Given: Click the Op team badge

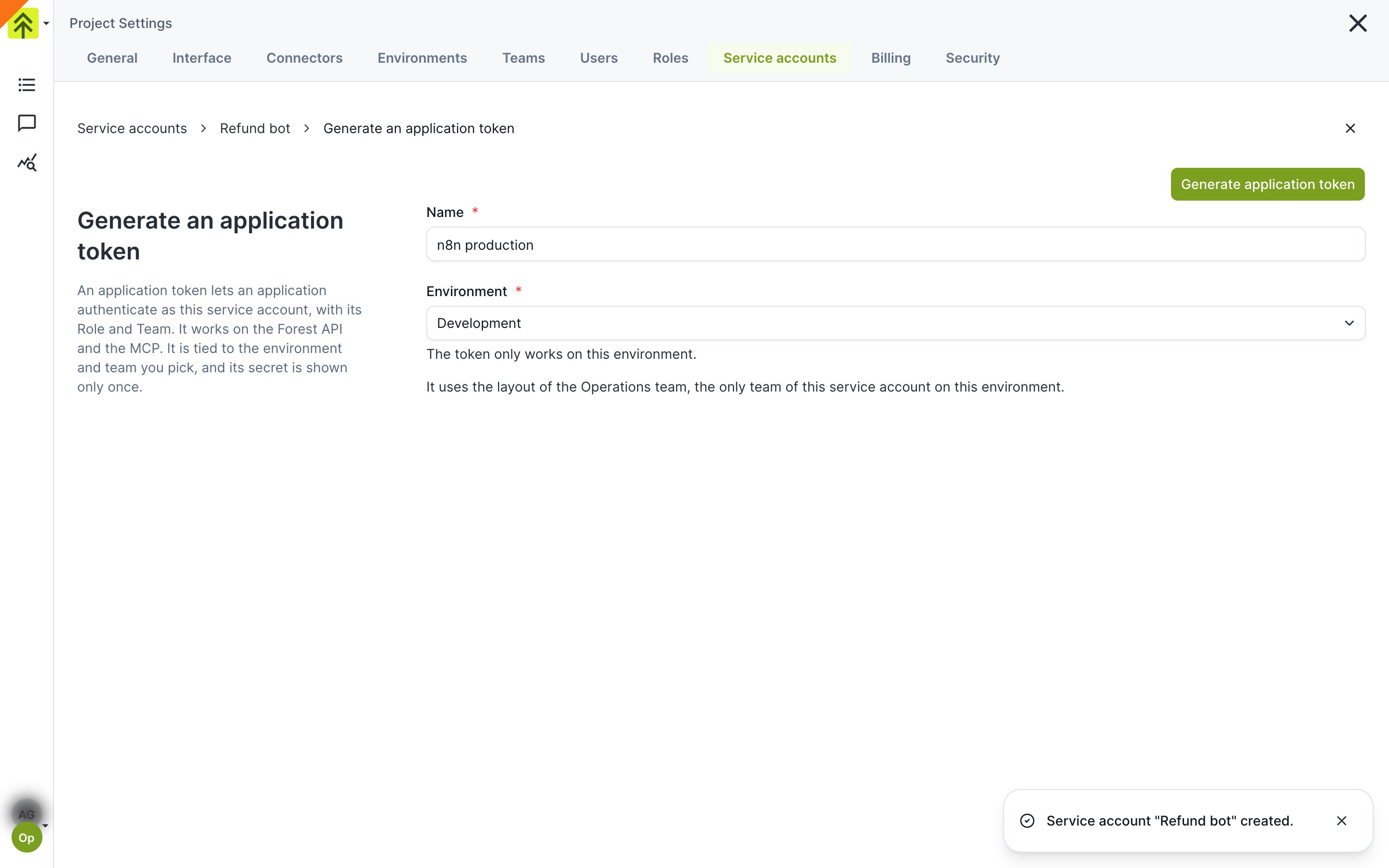Looking at the screenshot, I should point(27,838).
